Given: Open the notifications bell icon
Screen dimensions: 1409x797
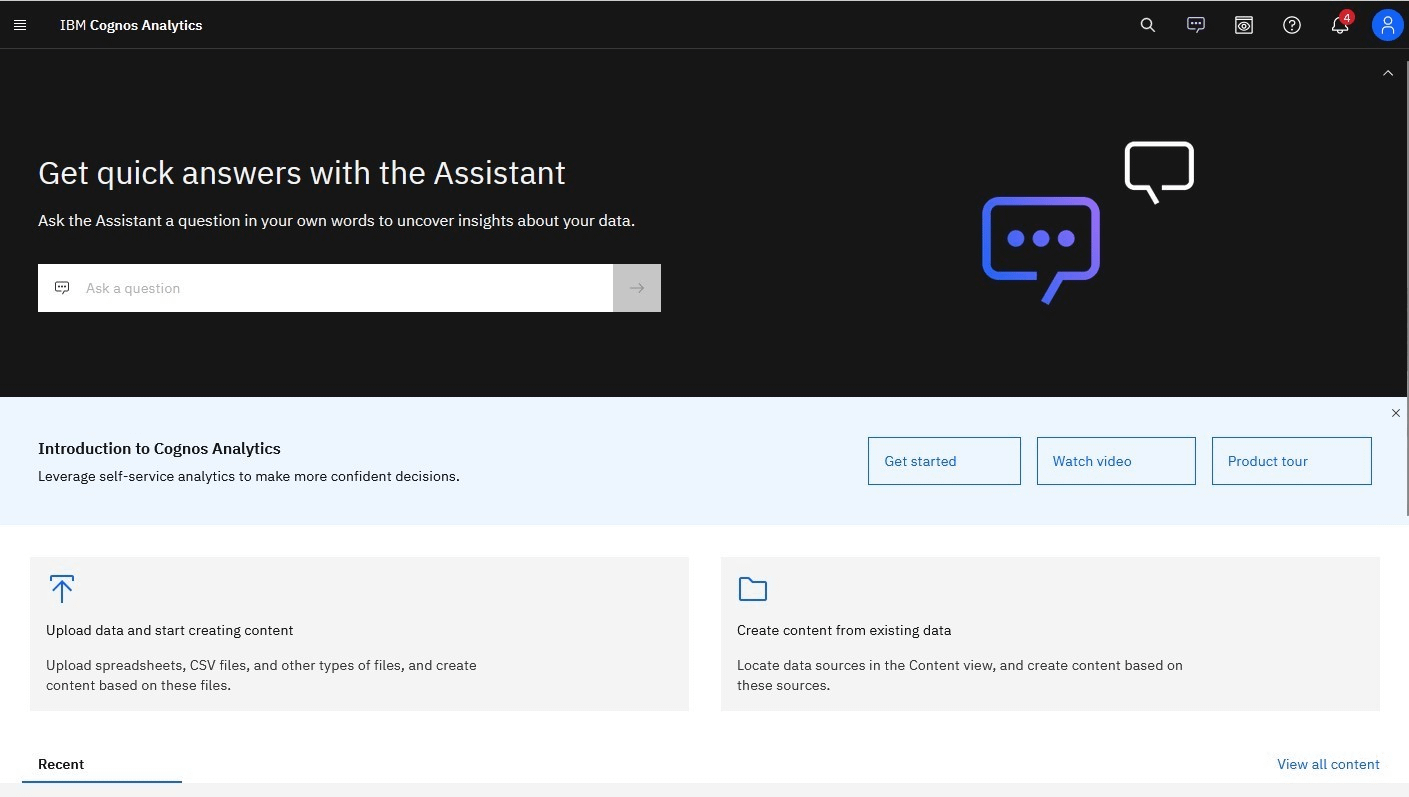Looking at the screenshot, I should tap(1340, 25).
